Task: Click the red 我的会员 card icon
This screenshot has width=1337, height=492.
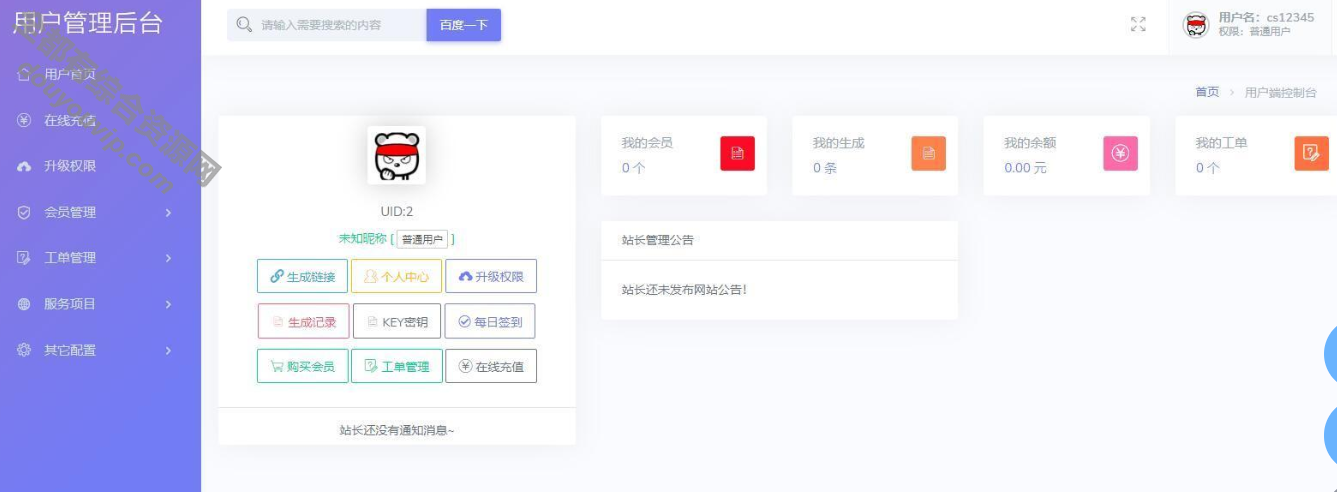Action: coord(737,153)
